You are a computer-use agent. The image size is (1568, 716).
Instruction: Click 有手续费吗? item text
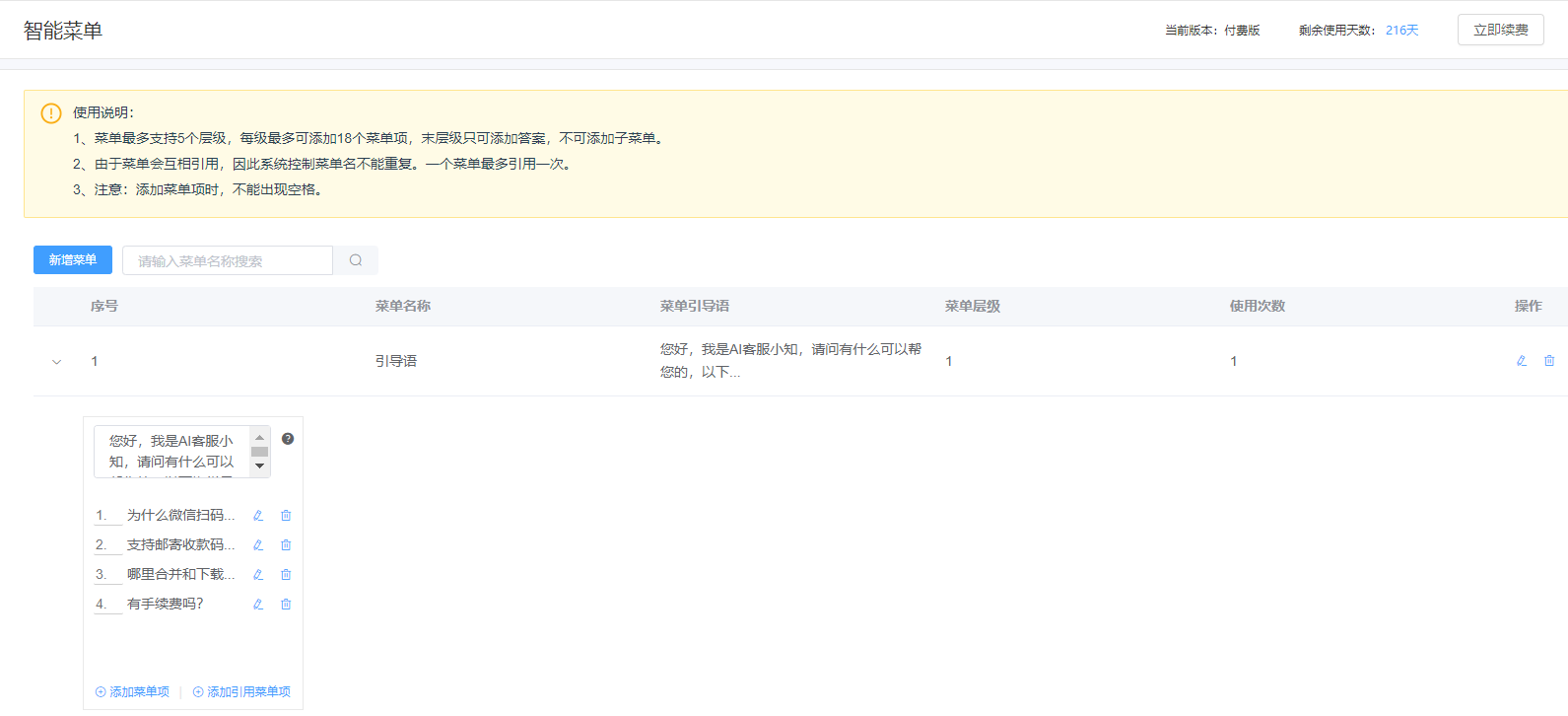click(166, 605)
